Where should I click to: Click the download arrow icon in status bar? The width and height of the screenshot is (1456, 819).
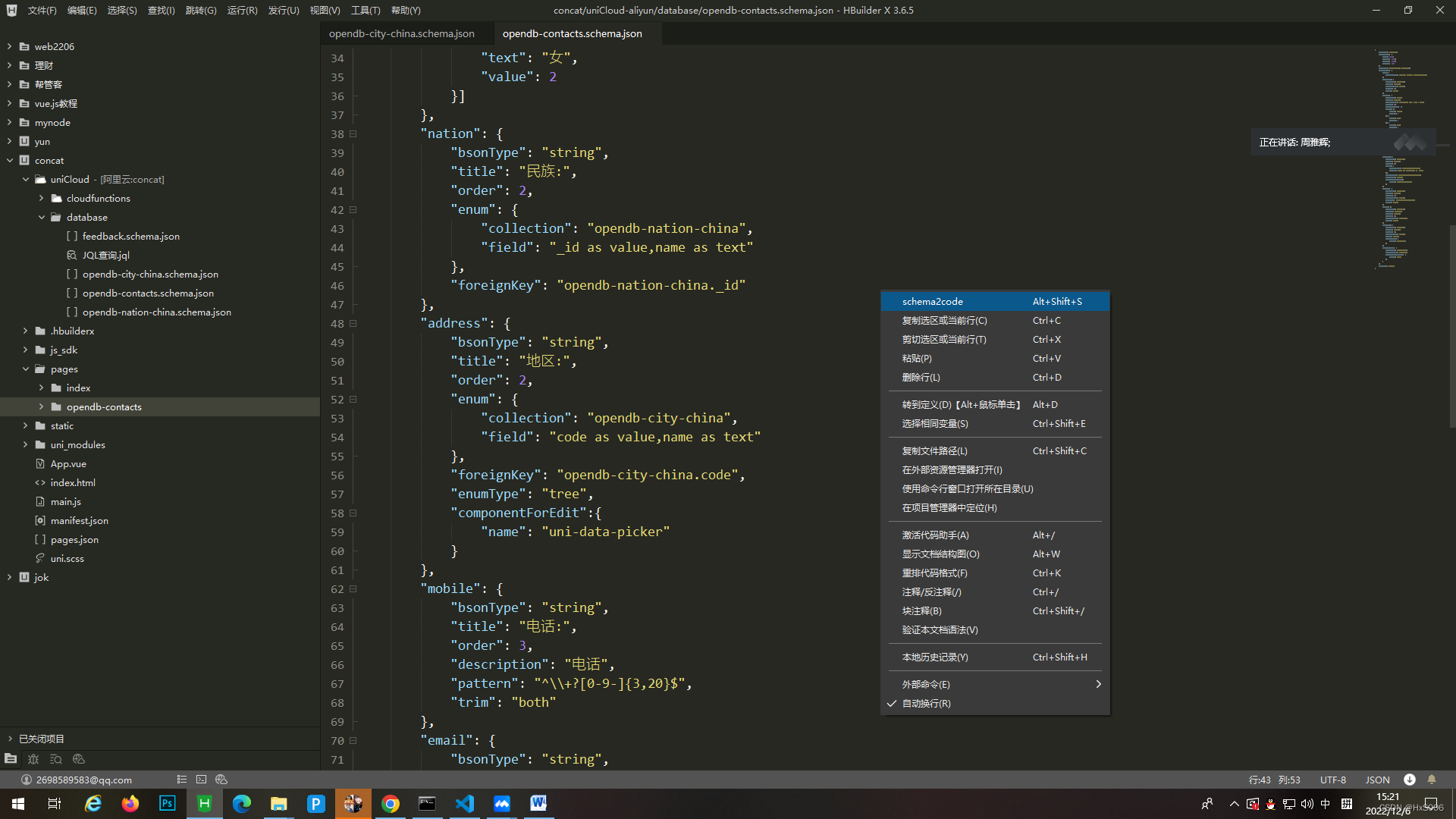coord(1410,780)
